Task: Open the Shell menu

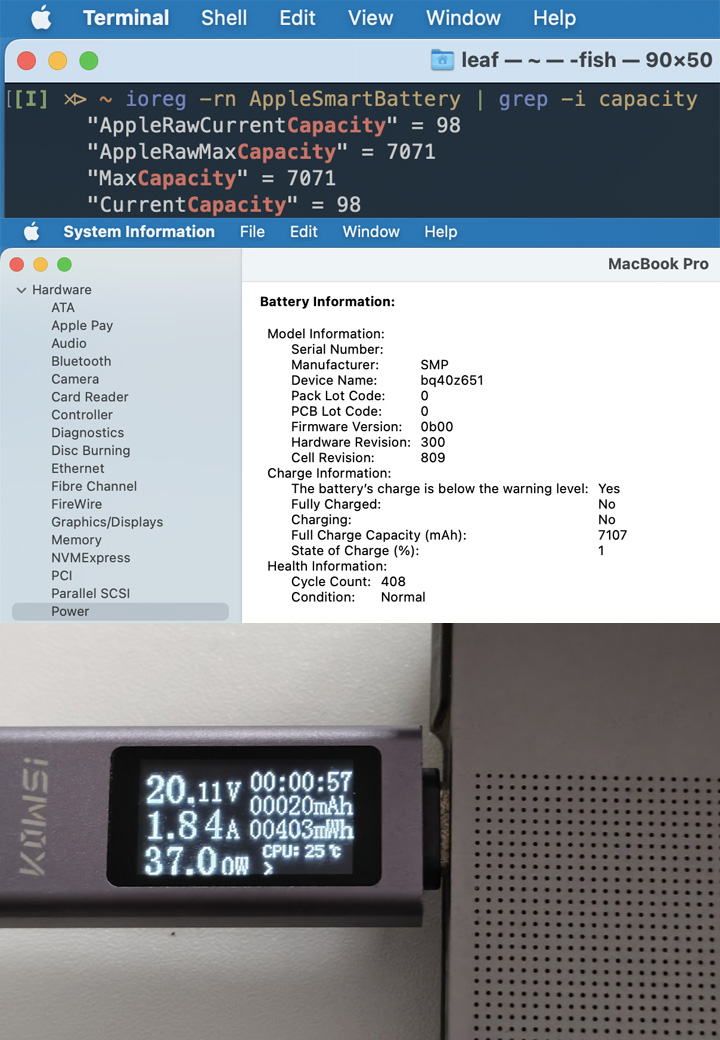Action: pyautogui.click(x=224, y=18)
